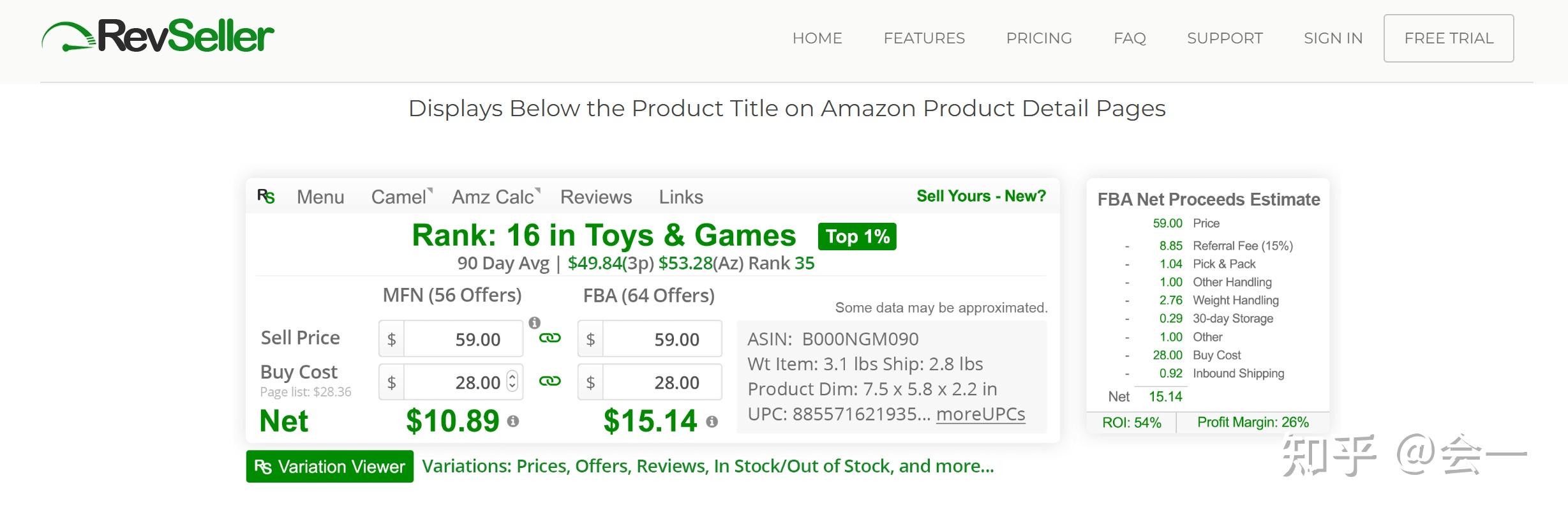1568x519 pixels.
Task: Expand the Camel dropdown menu
Action: point(401,197)
